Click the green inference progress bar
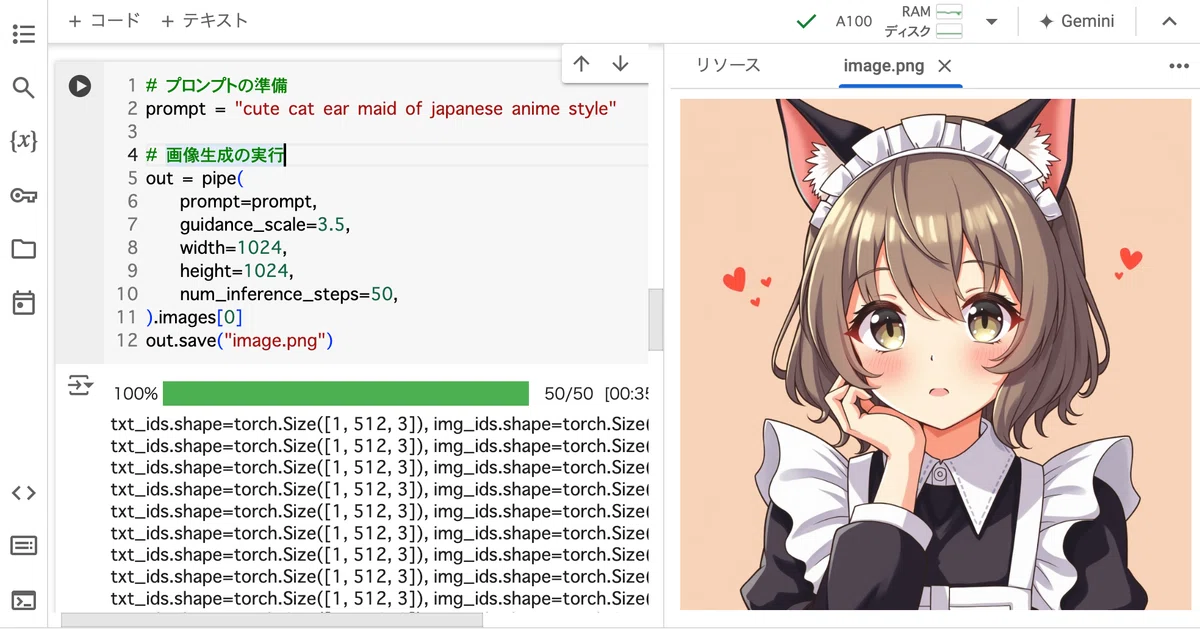This screenshot has width=1200, height=629. (345, 393)
